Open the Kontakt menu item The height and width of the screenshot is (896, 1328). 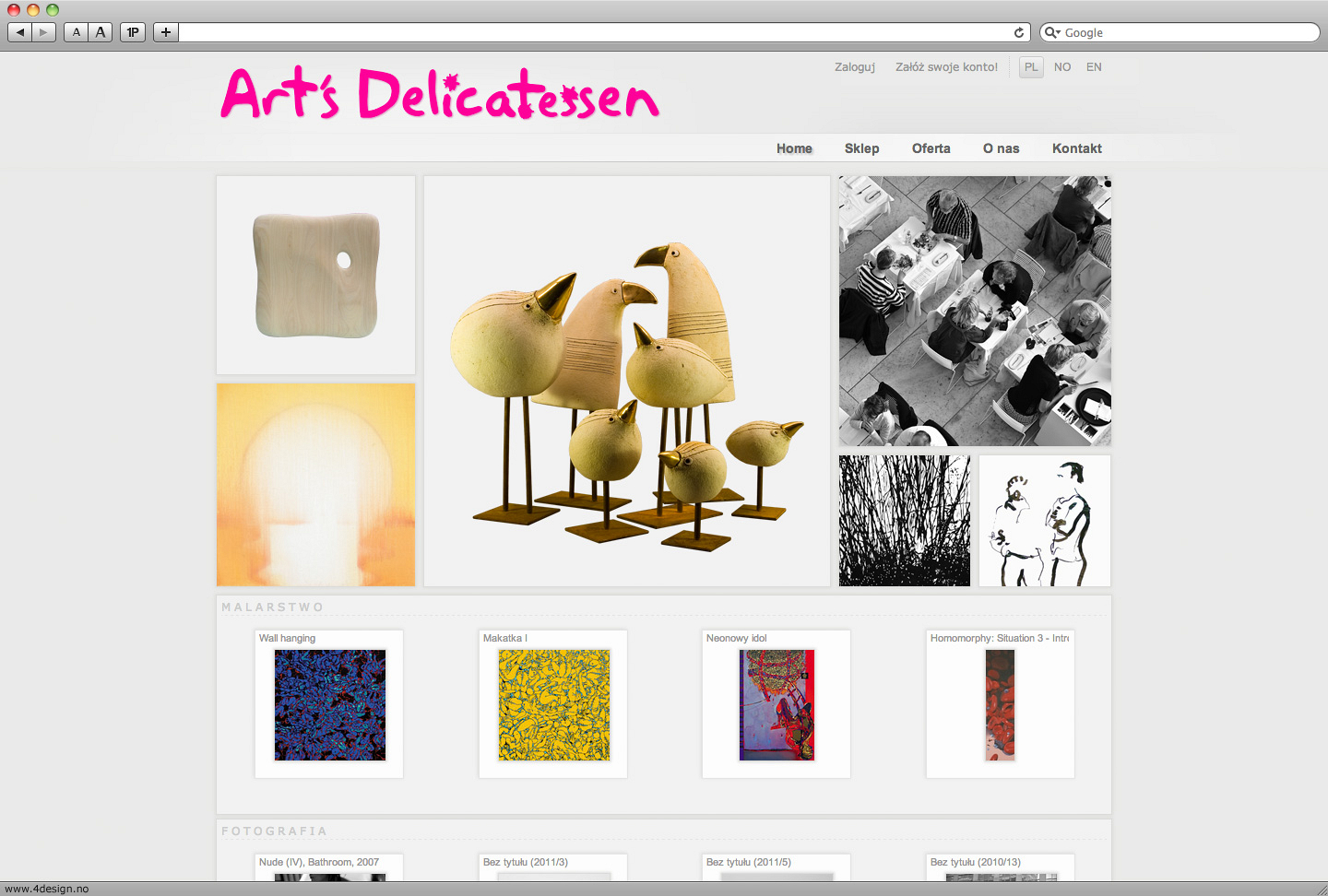coord(1076,148)
